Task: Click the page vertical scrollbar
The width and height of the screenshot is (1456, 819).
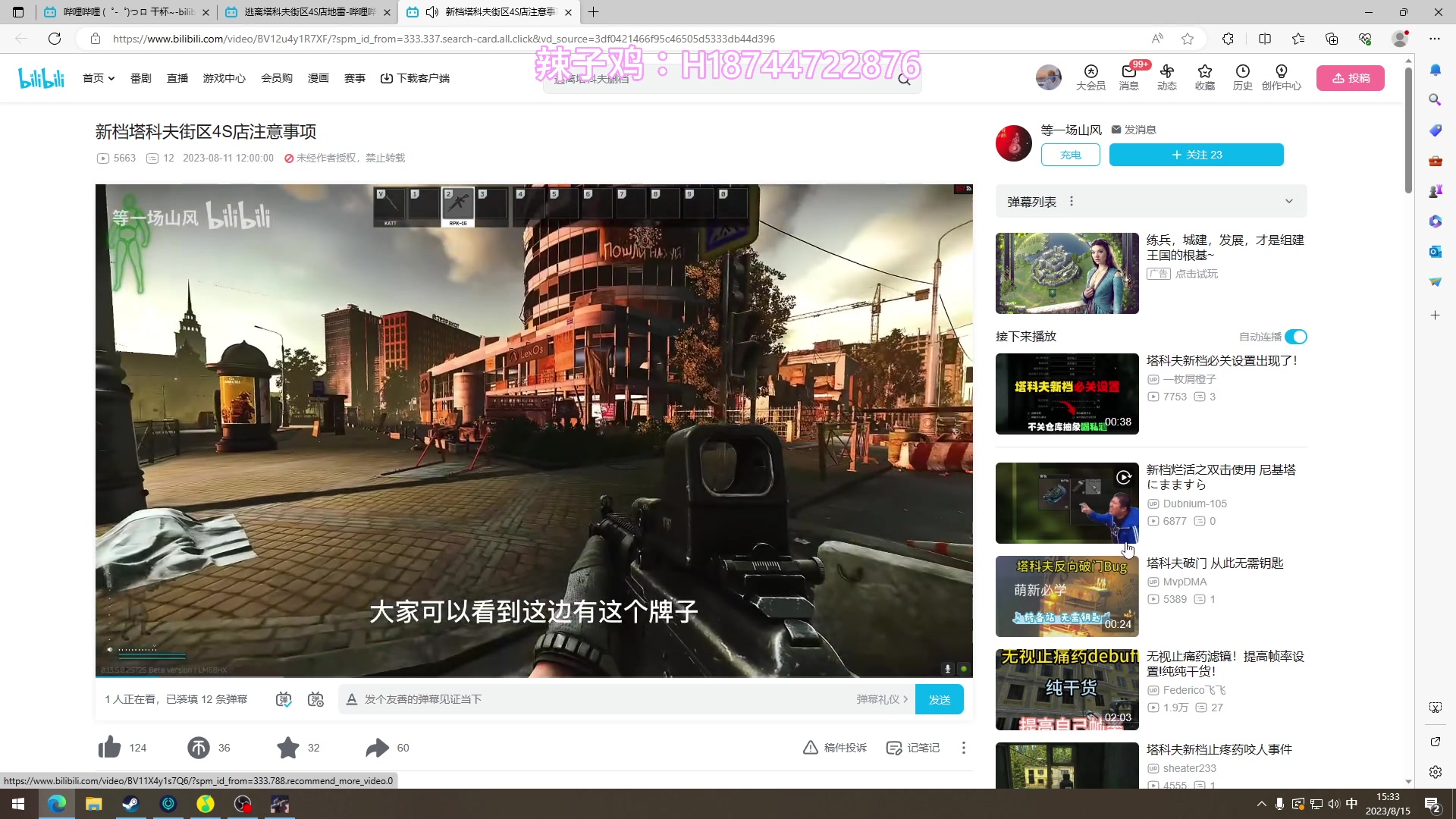Action: coord(1408,129)
